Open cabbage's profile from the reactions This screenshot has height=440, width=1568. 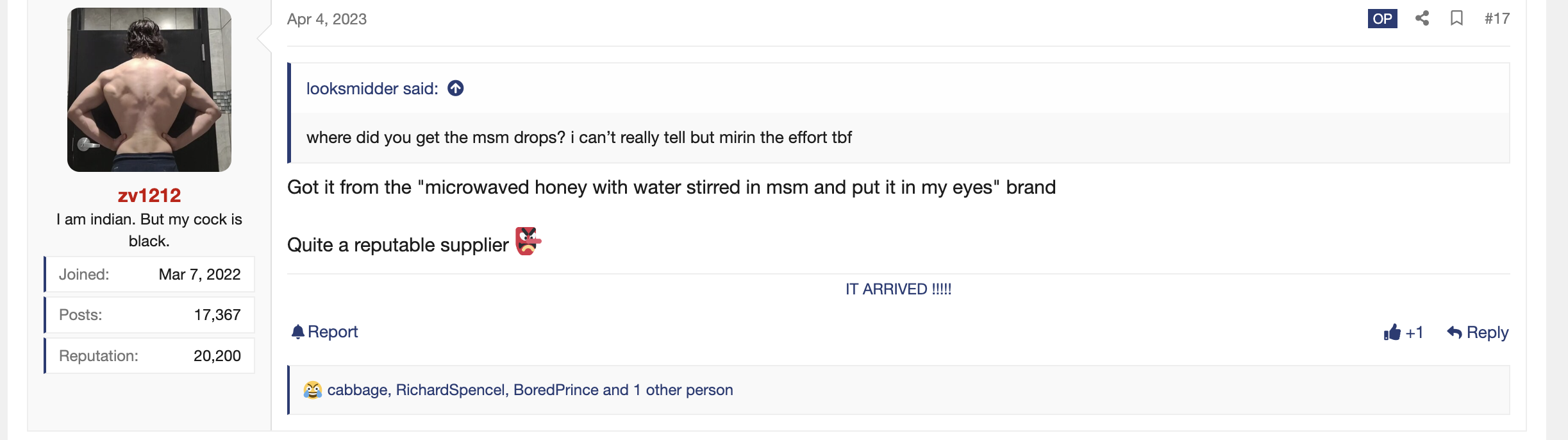[x=357, y=390]
